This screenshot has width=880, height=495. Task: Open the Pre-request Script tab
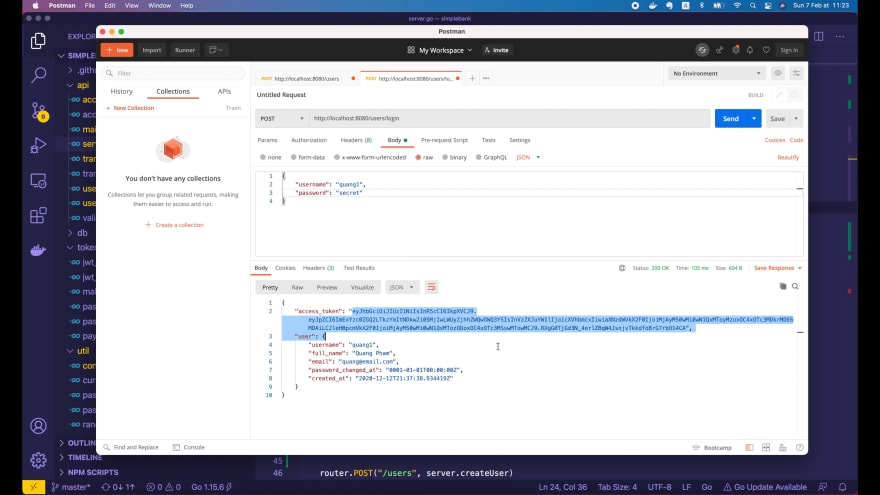[x=444, y=140]
